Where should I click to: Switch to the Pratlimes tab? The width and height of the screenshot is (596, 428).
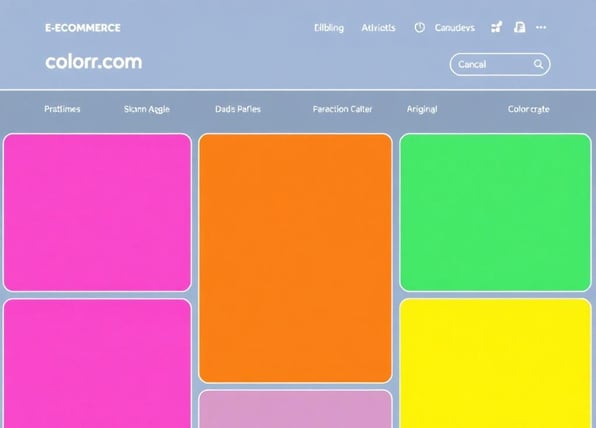pyautogui.click(x=62, y=109)
